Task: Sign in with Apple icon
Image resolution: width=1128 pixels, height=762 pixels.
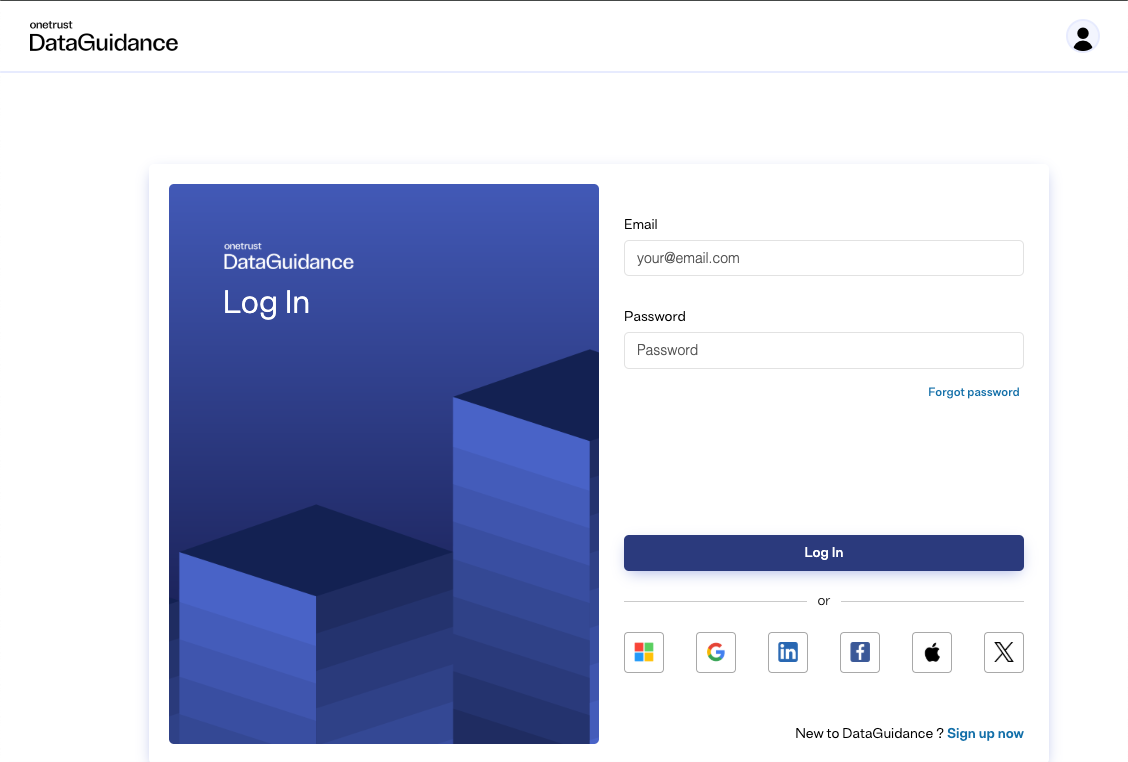Action: coord(932,653)
